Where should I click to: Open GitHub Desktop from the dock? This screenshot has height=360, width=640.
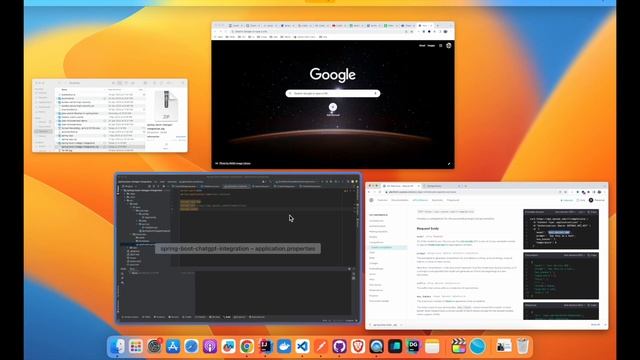click(x=339, y=346)
